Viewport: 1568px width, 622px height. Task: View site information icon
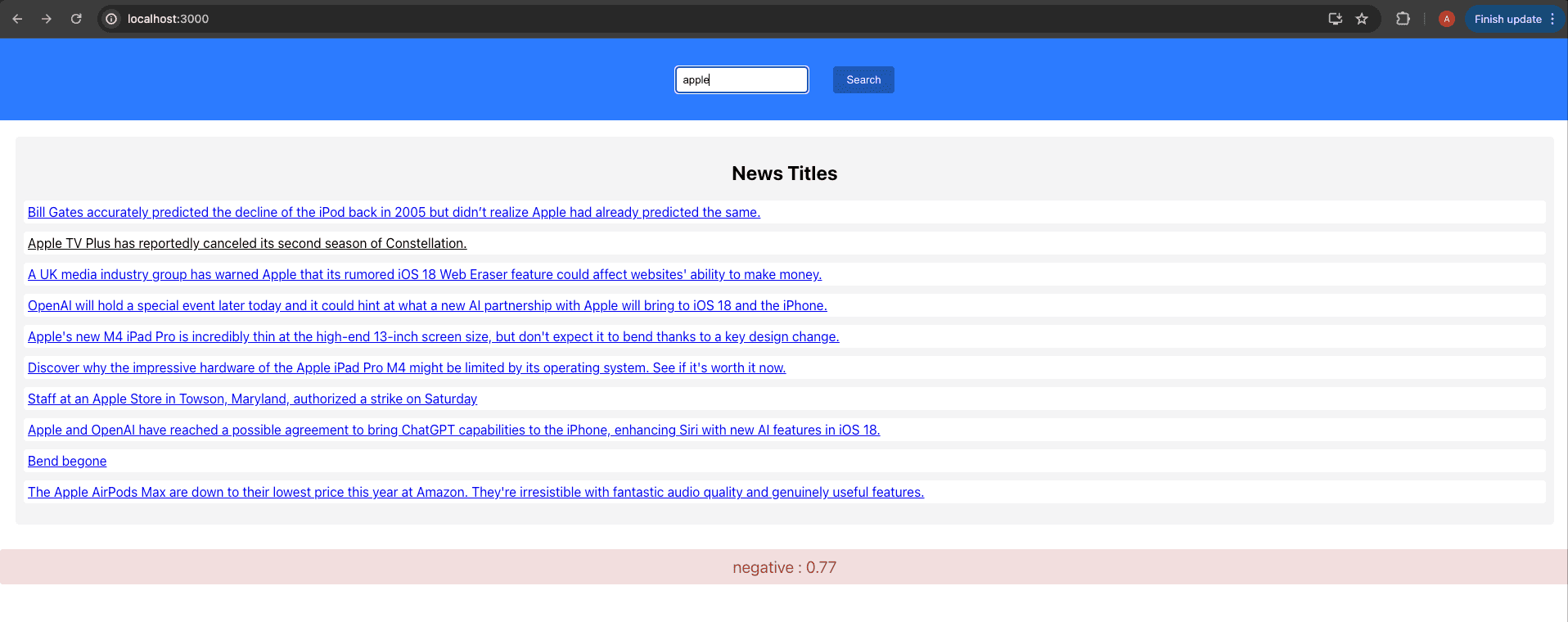click(111, 19)
